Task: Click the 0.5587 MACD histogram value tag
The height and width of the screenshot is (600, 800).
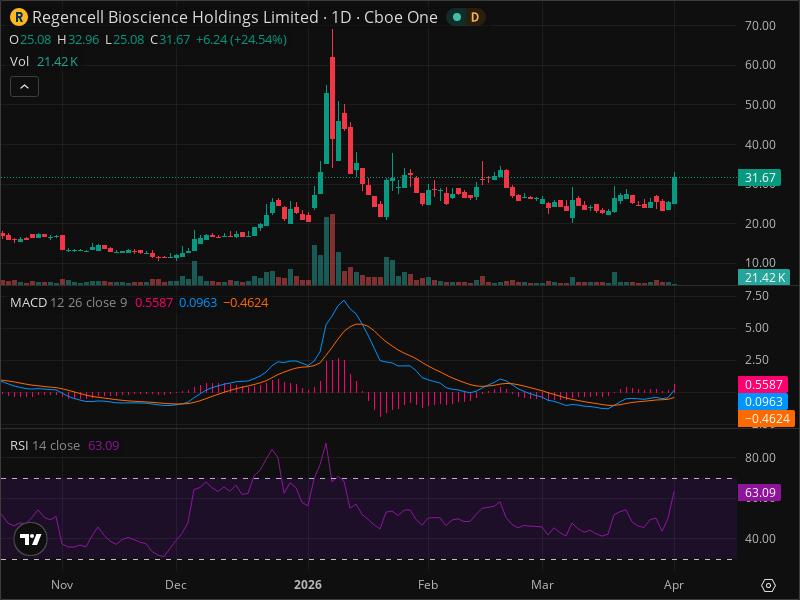Action: point(763,384)
